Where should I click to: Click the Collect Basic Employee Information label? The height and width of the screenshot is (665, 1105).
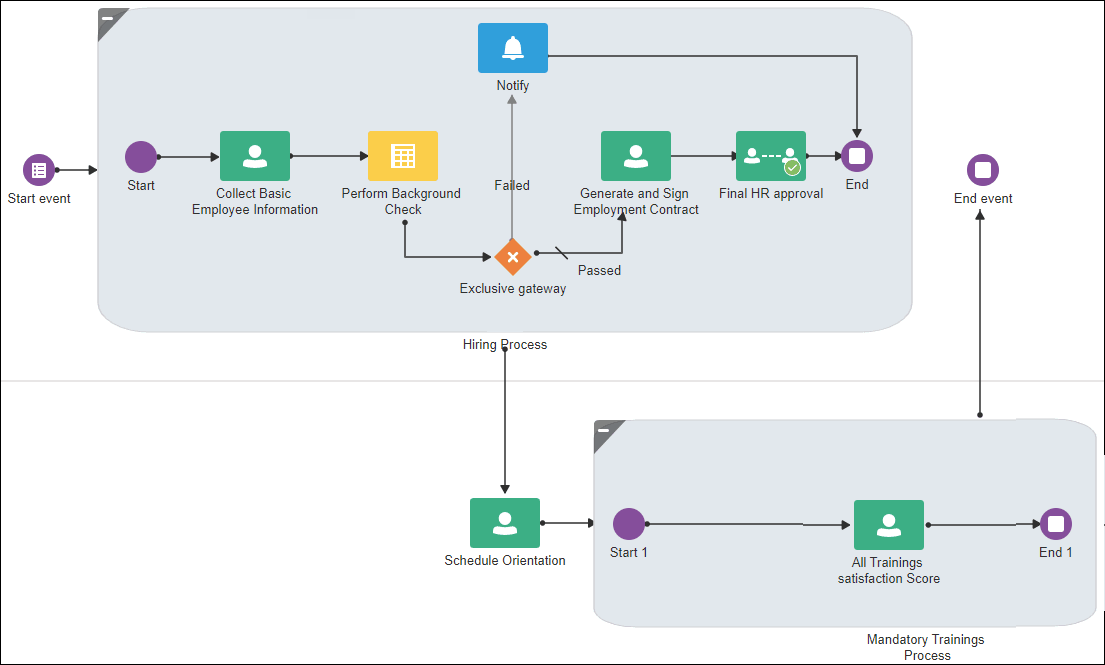[254, 201]
